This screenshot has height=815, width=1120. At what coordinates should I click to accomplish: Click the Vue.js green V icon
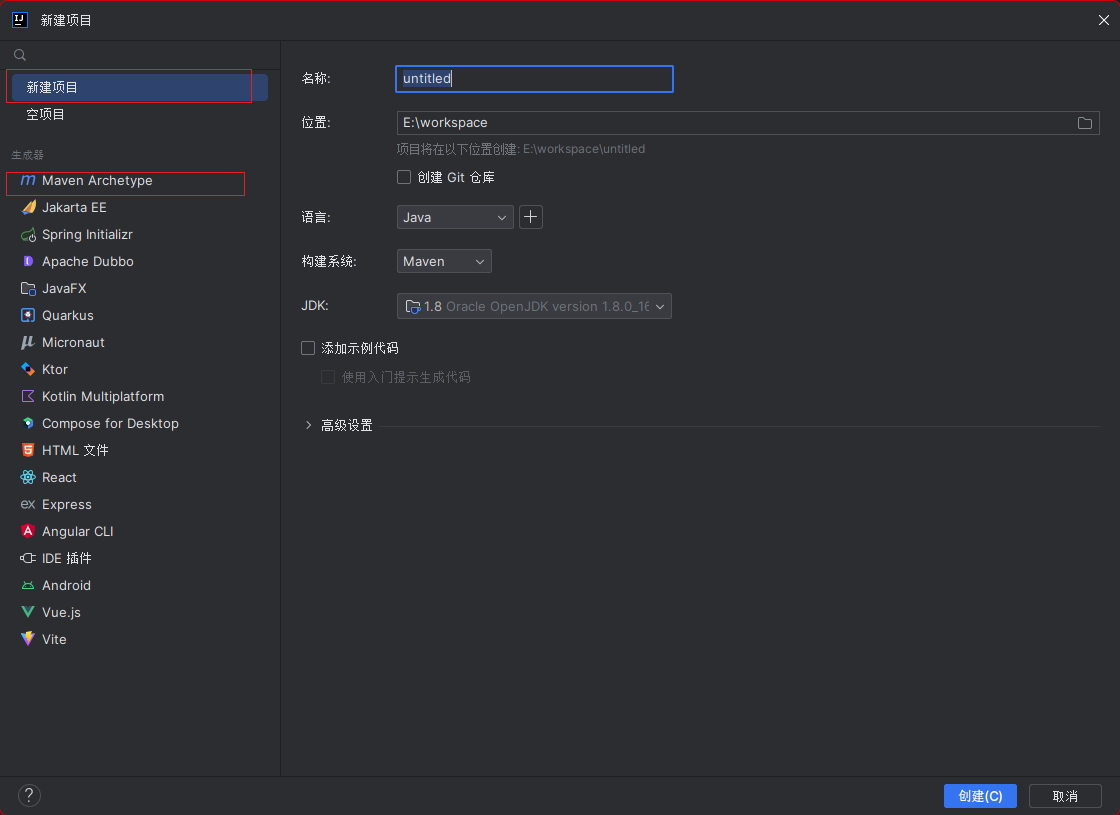pos(28,612)
